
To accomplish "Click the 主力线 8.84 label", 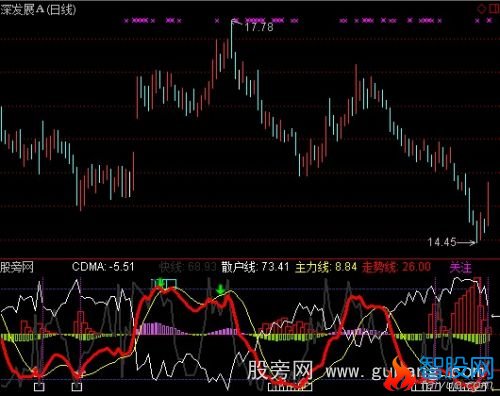I will (x=326, y=267).
